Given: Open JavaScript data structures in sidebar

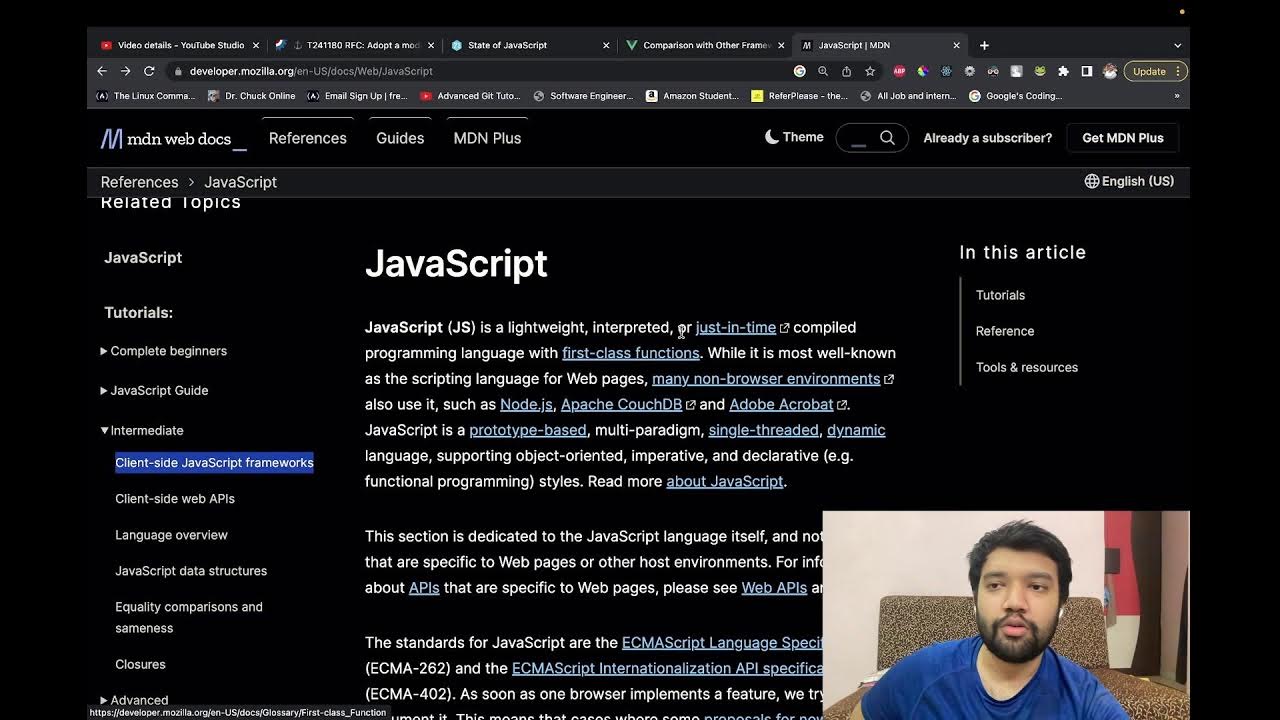Looking at the screenshot, I should click(x=191, y=571).
